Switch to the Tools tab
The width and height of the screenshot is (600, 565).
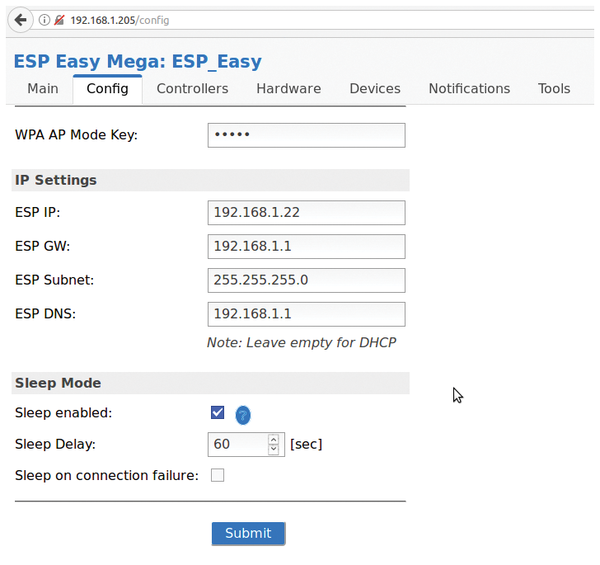554,89
